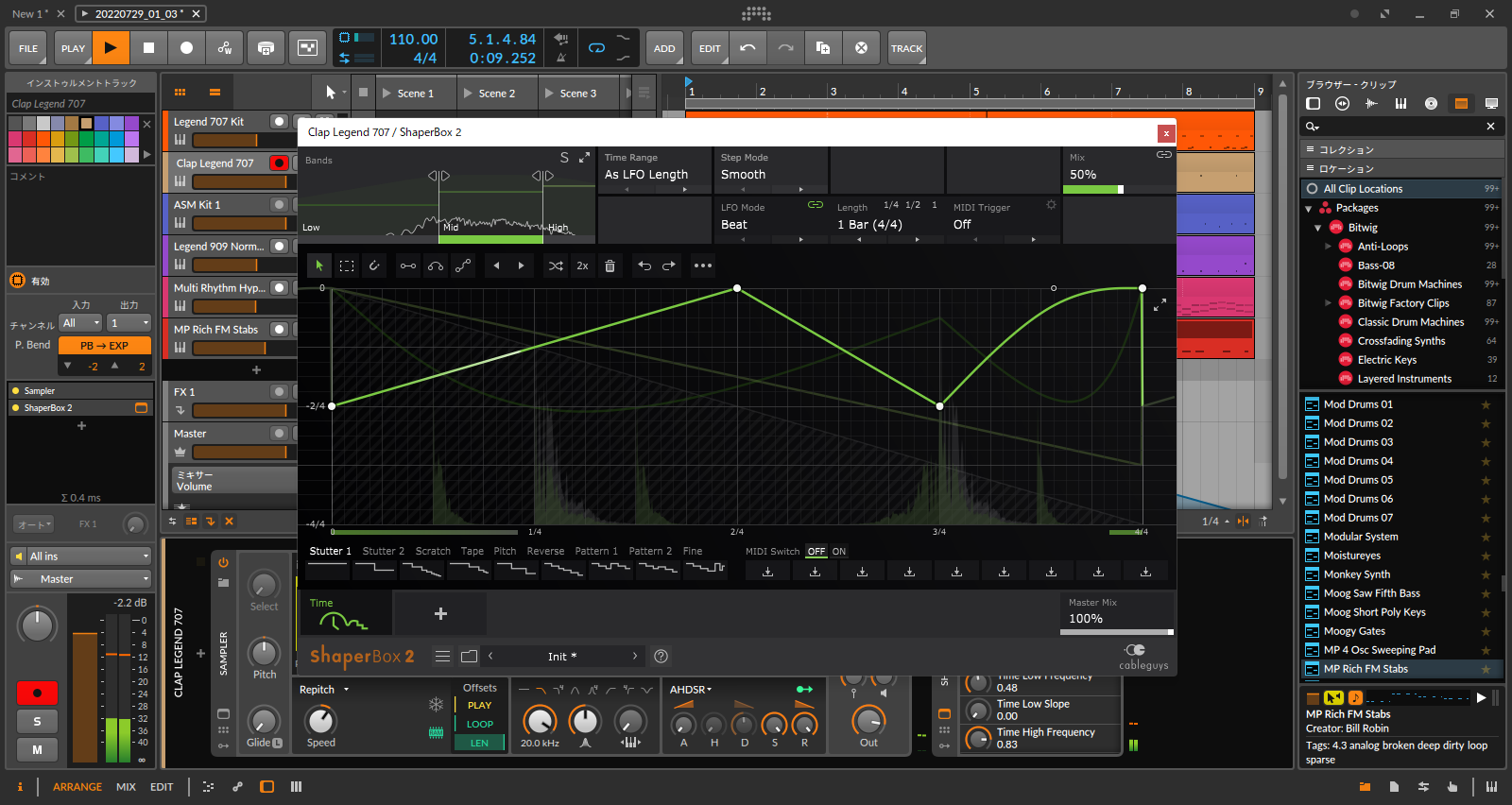The height and width of the screenshot is (805, 1512).
Task: Select the arc curve node tool
Action: [436, 265]
